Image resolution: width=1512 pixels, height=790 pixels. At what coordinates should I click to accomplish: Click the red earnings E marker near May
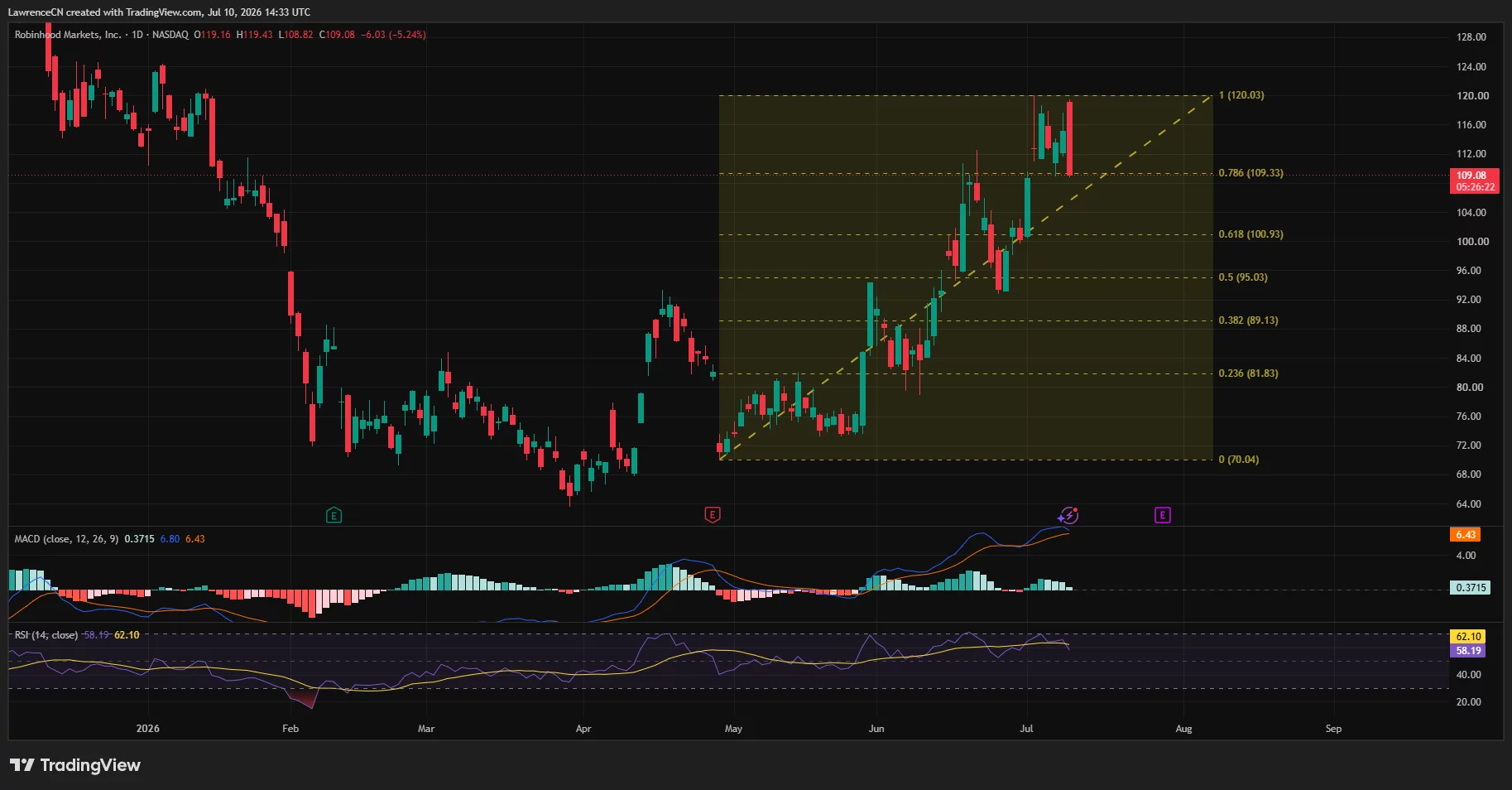(712, 515)
